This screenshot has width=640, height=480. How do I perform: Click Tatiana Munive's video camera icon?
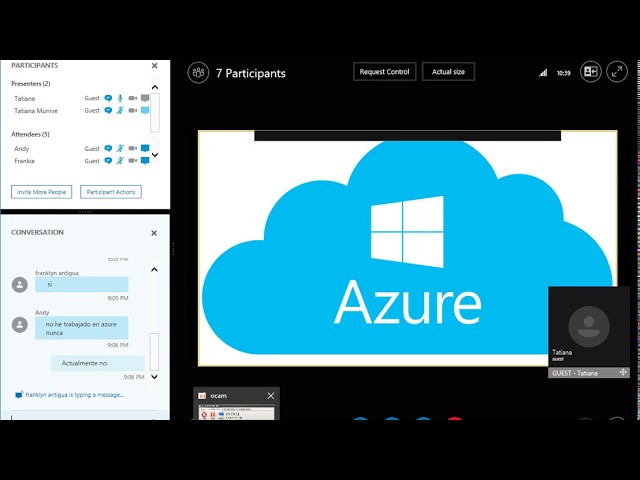pyautogui.click(x=133, y=111)
